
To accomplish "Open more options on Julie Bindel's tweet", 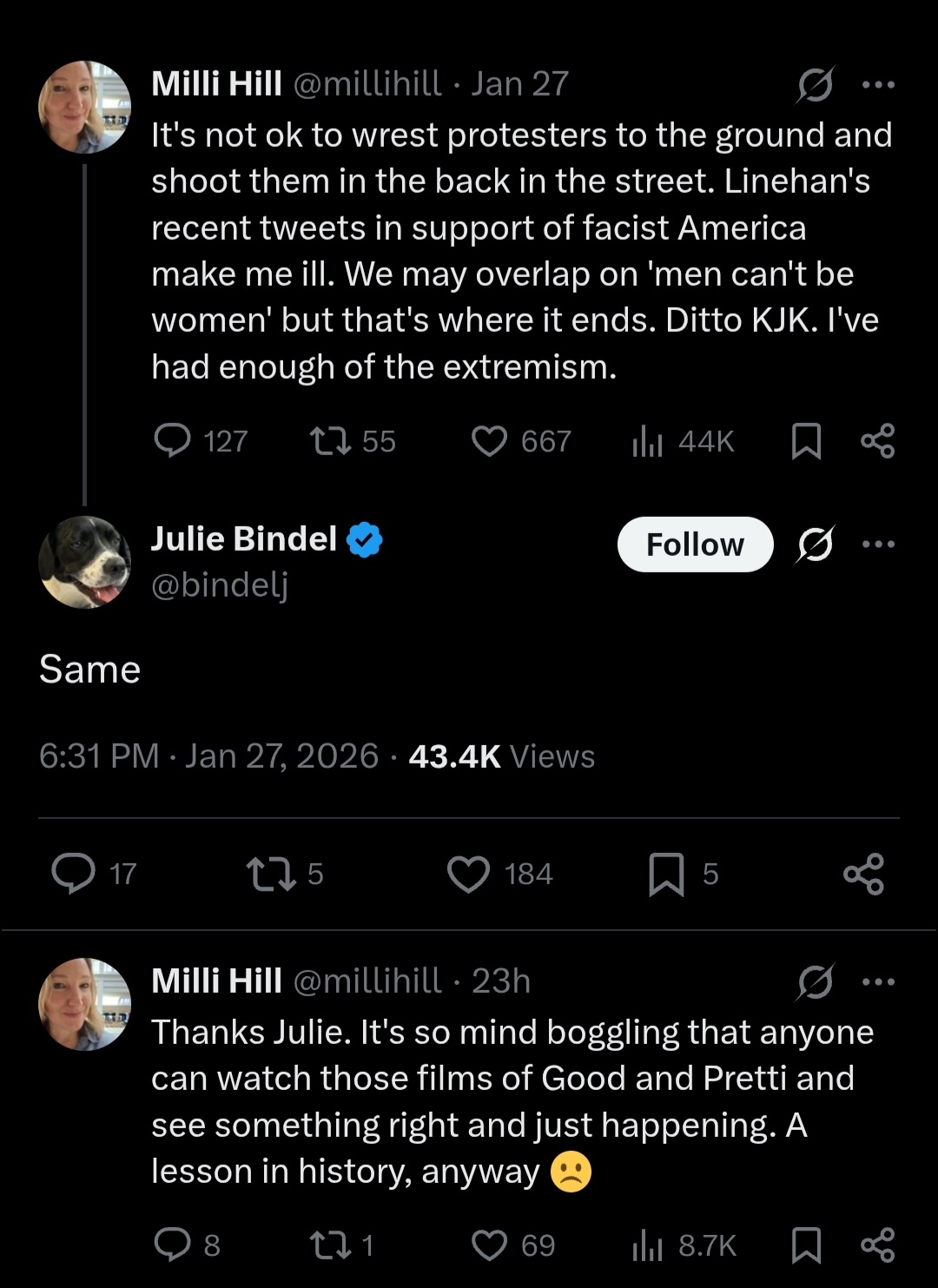I will tap(878, 545).
